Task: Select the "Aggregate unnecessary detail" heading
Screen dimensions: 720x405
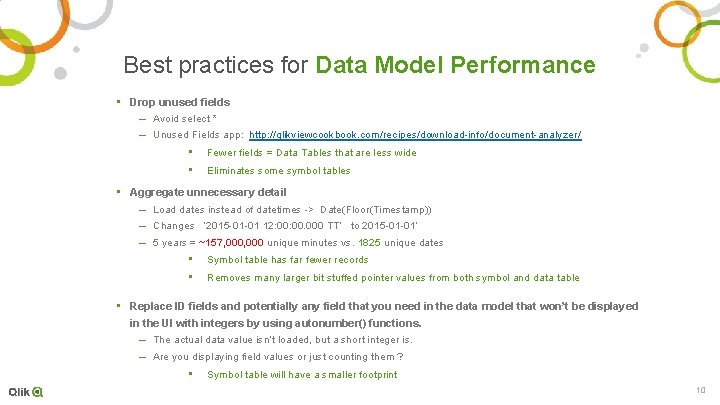Action: tap(207, 192)
